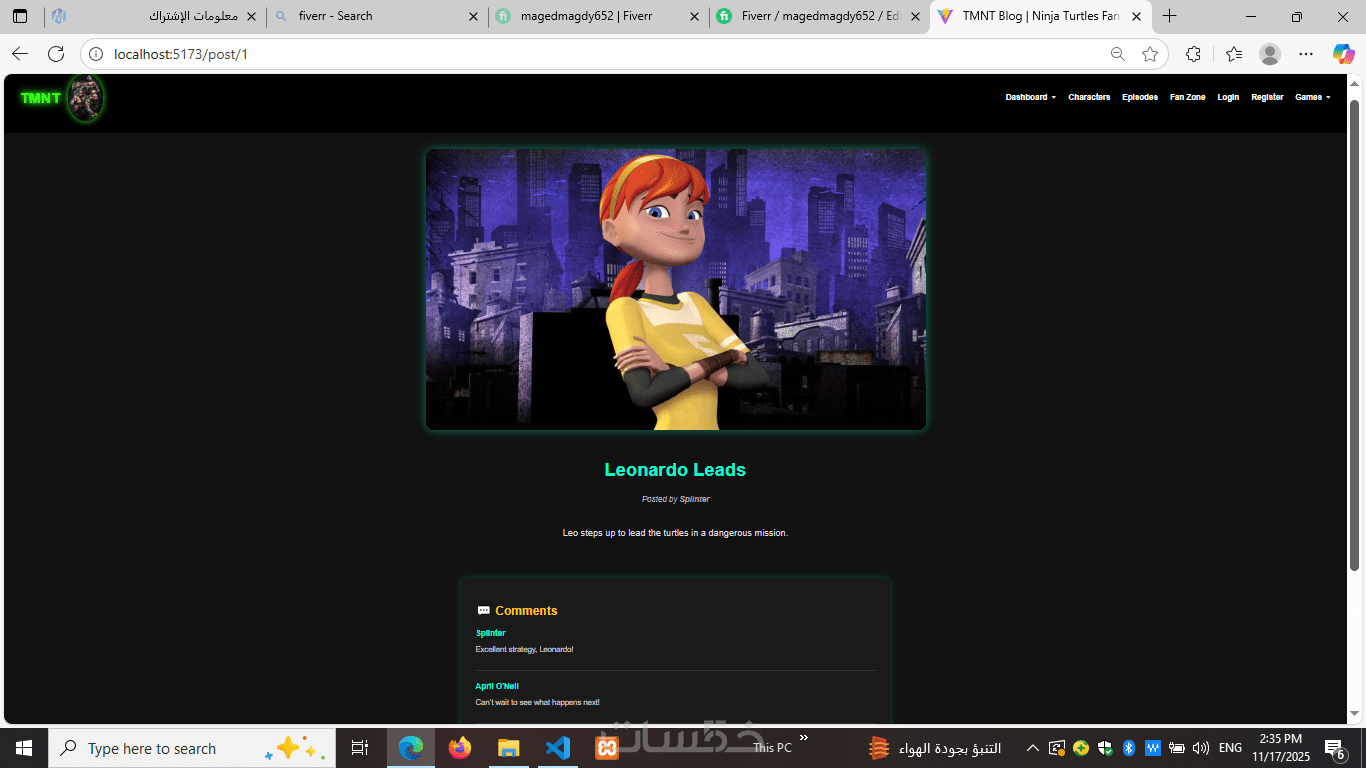
Task: Expand the Games dropdown menu
Action: tap(1313, 98)
